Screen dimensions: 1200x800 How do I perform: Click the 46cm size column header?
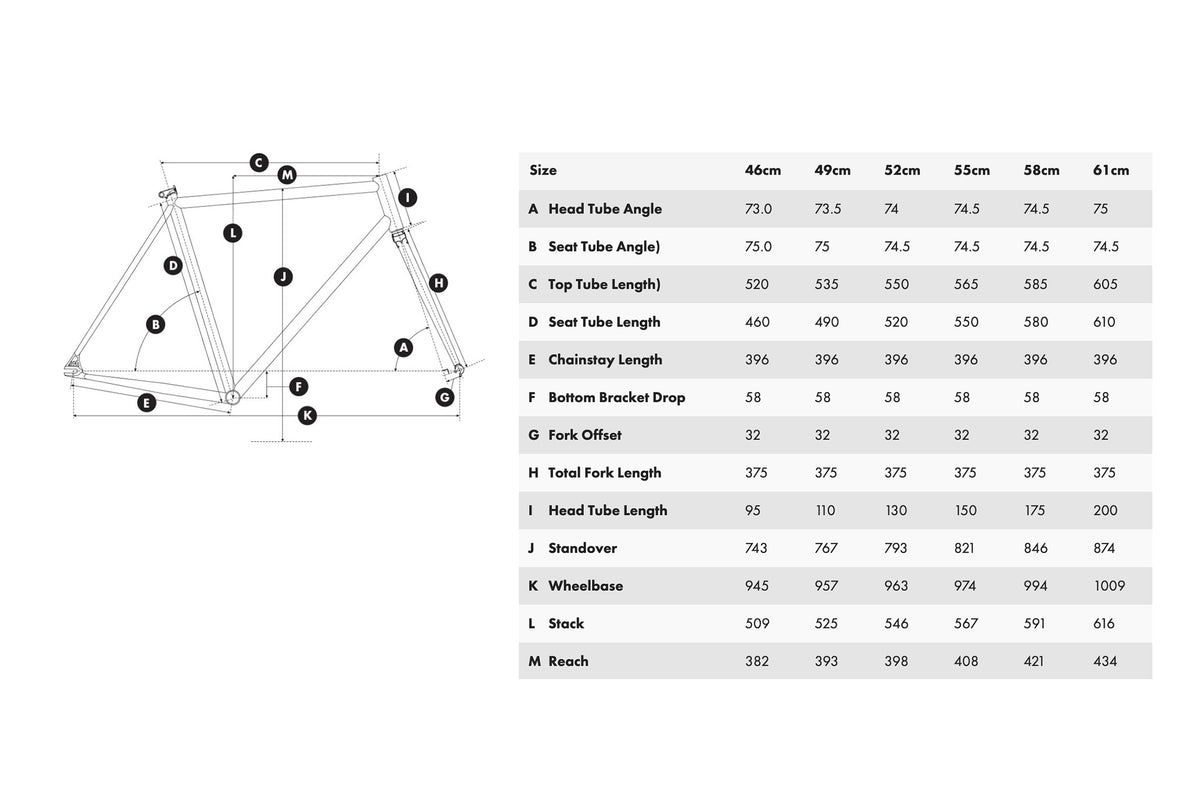(x=761, y=170)
